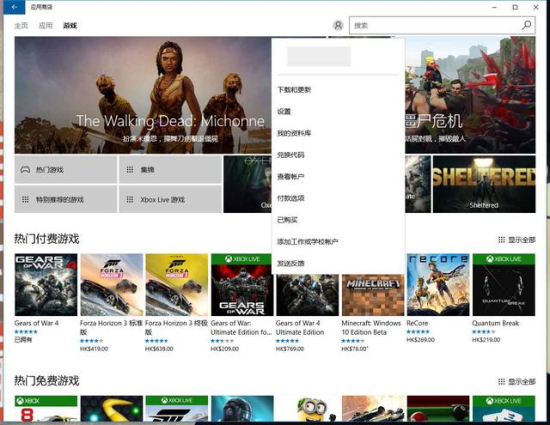Open Gears of War 4 cover art
Viewport: 550px width, 425px height.
tap(46, 285)
